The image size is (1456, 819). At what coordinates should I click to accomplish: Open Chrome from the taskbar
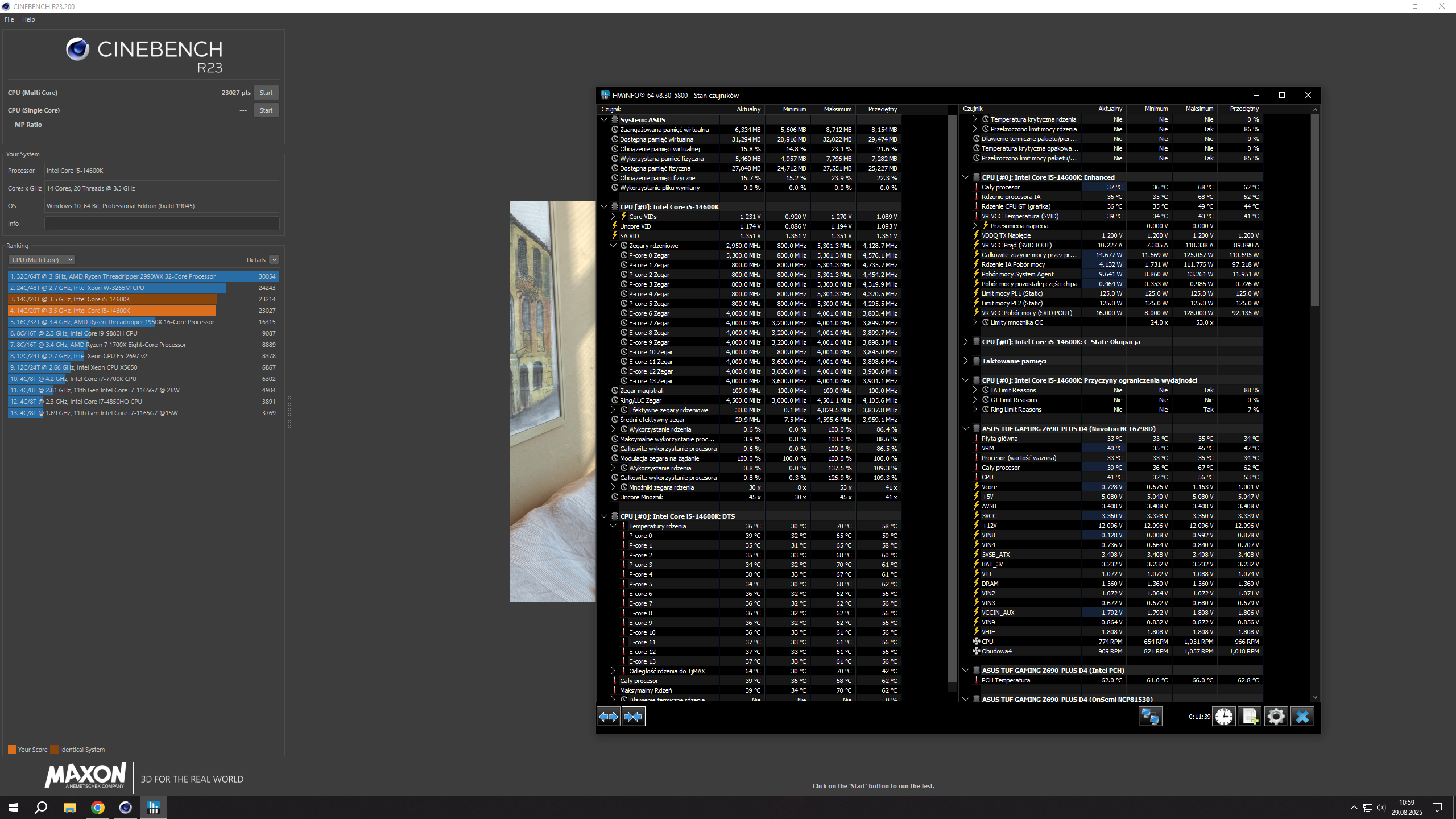click(97, 808)
